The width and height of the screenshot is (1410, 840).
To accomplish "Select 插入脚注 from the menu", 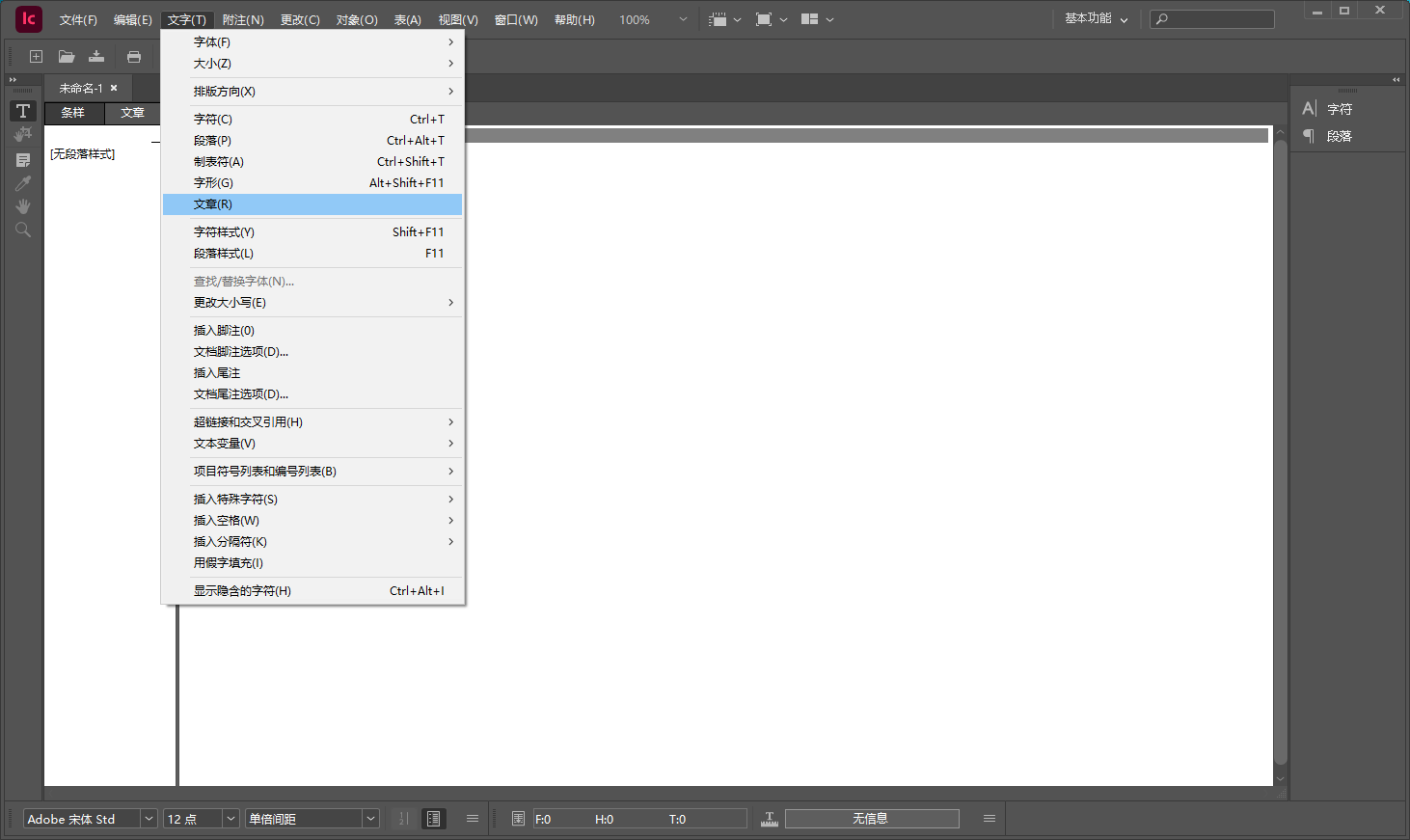I will pos(222,330).
